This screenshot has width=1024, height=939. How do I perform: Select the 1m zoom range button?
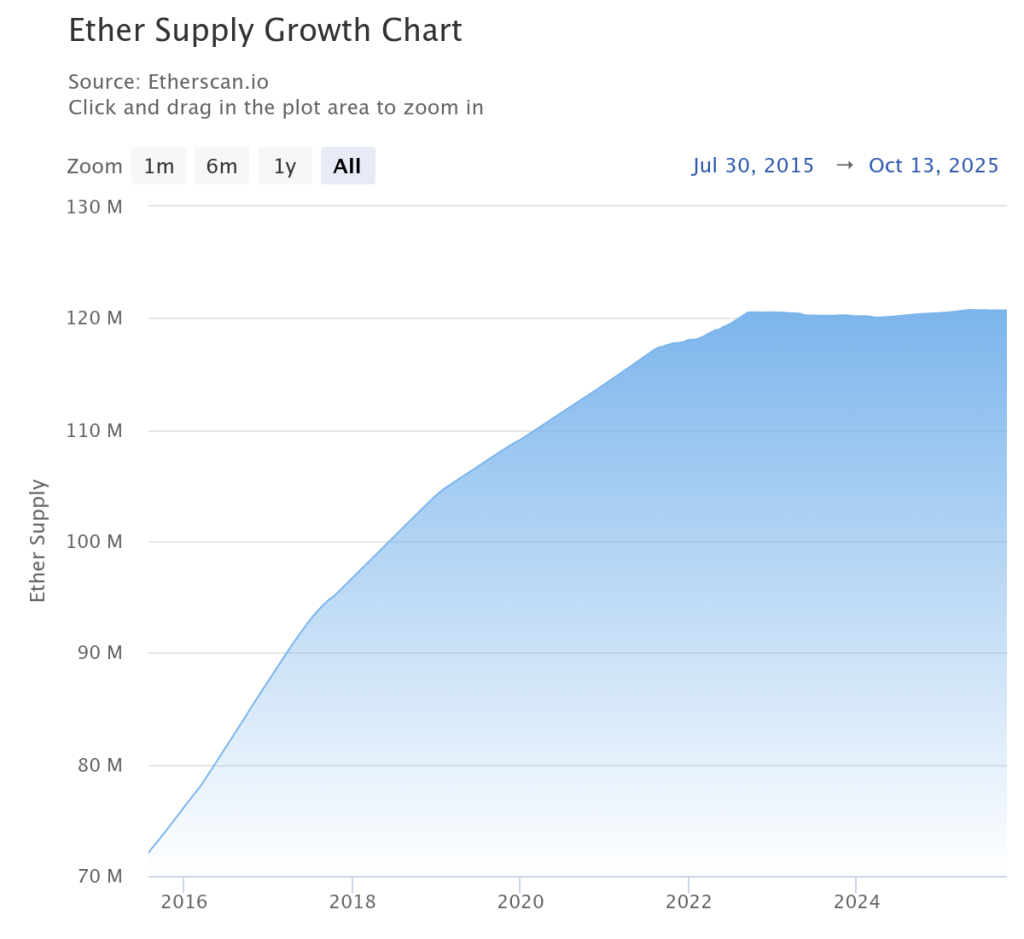[158, 166]
